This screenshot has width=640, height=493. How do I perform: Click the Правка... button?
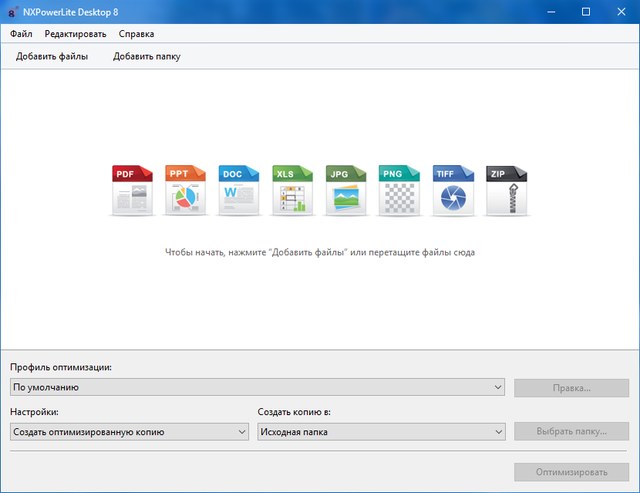pos(571,387)
